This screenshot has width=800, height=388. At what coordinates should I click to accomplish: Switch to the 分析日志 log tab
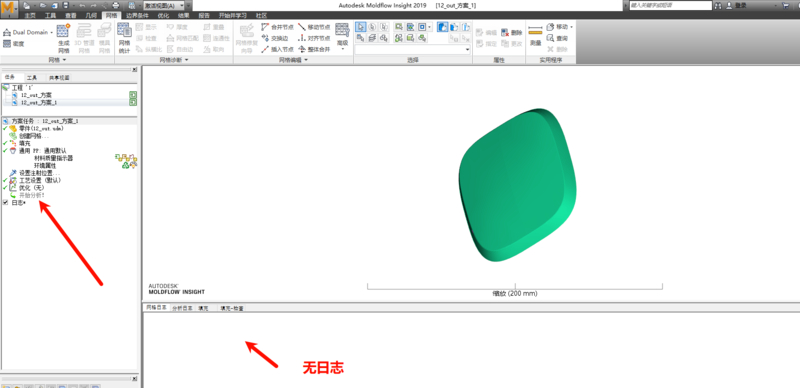pos(182,308)
